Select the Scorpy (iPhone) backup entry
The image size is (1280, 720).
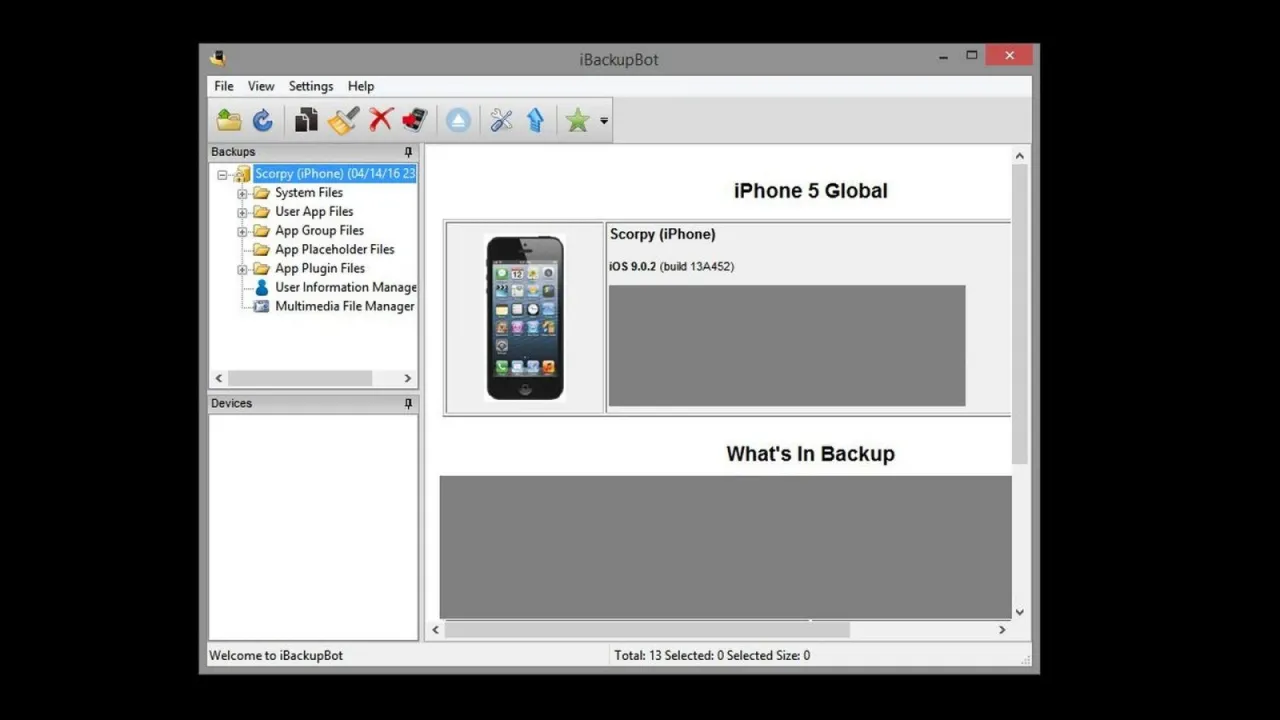335,174
